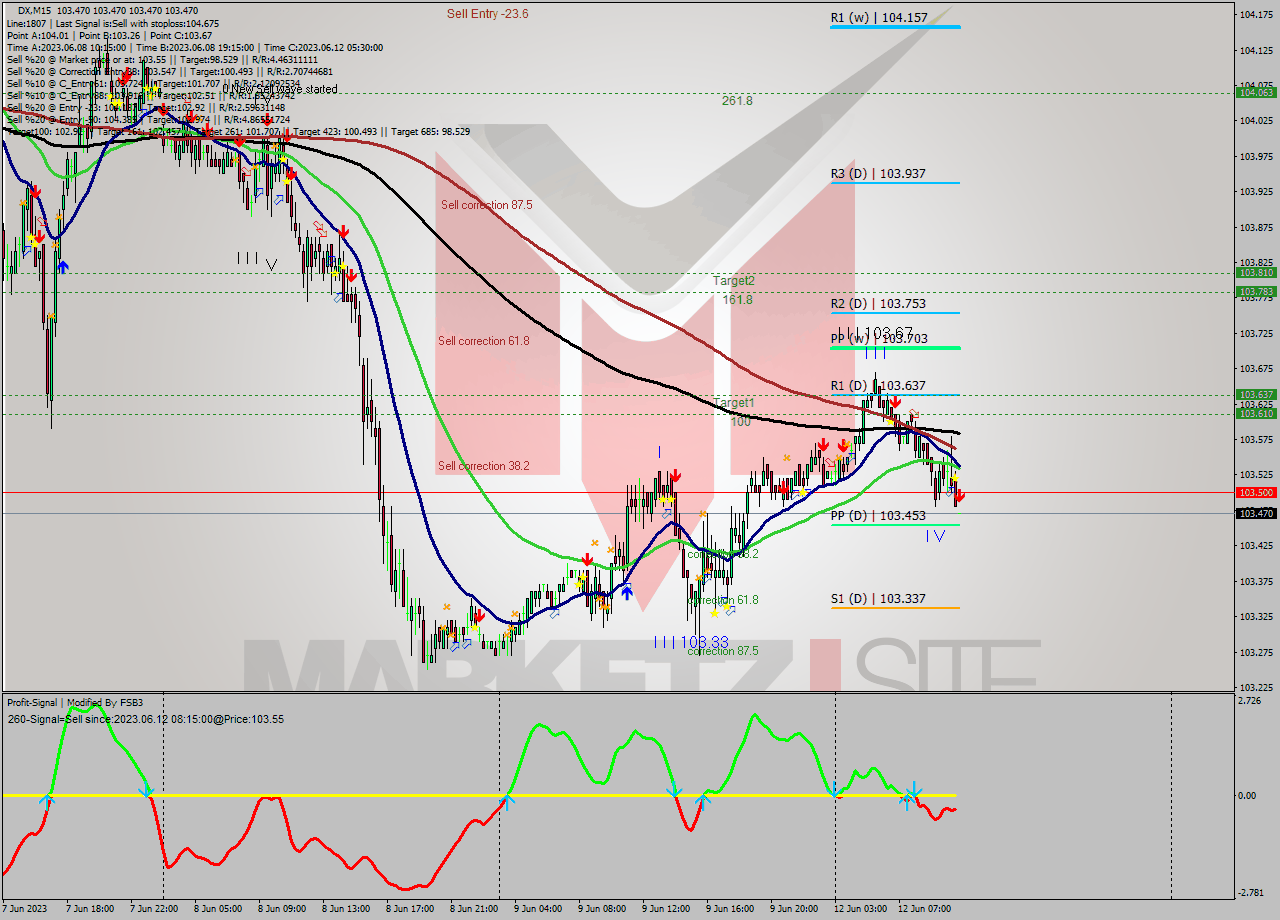Click the Target1 level label
The image size is (1280, 920).
733,403
